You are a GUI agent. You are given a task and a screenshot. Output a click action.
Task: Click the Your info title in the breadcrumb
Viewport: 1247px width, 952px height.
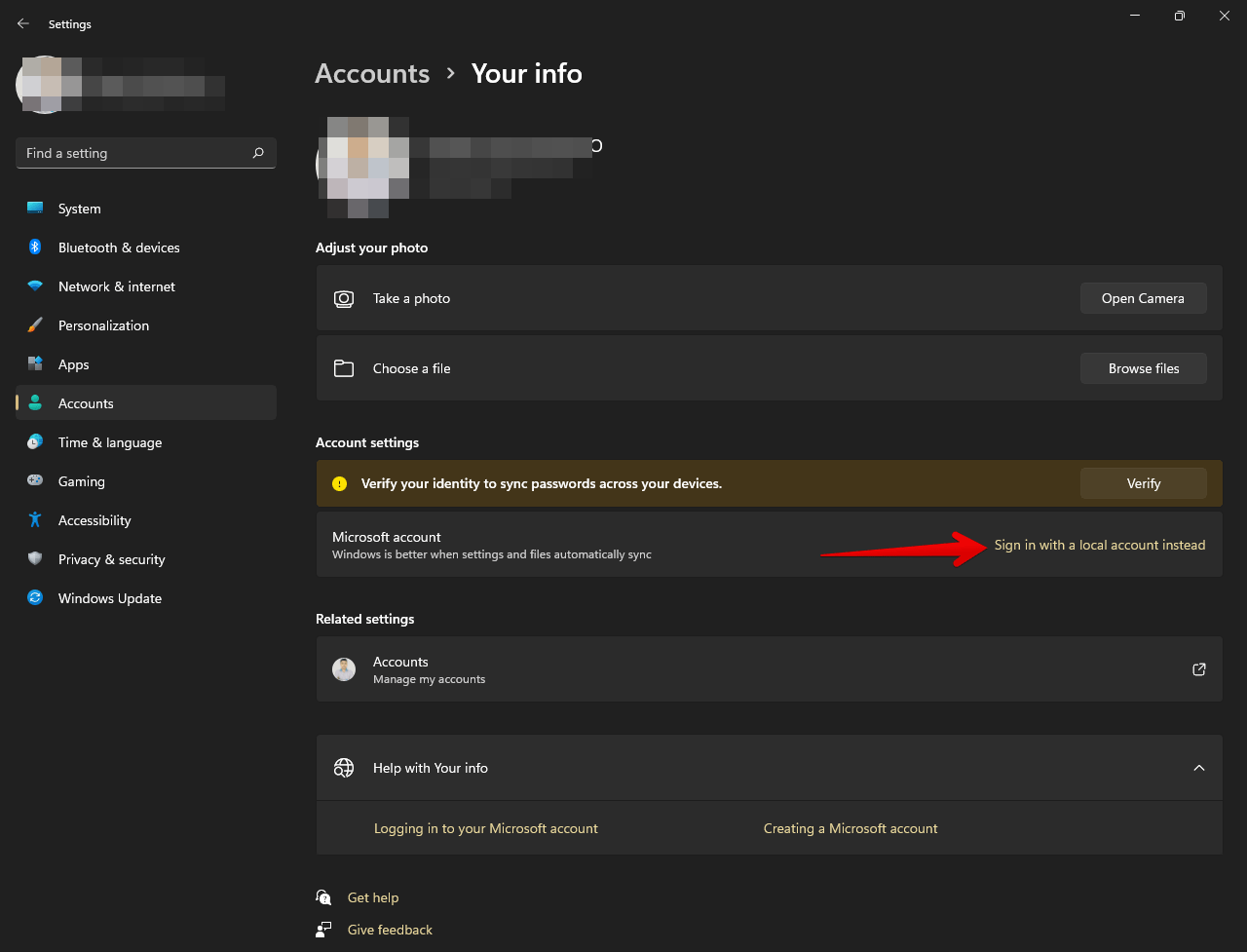[527, 74]
